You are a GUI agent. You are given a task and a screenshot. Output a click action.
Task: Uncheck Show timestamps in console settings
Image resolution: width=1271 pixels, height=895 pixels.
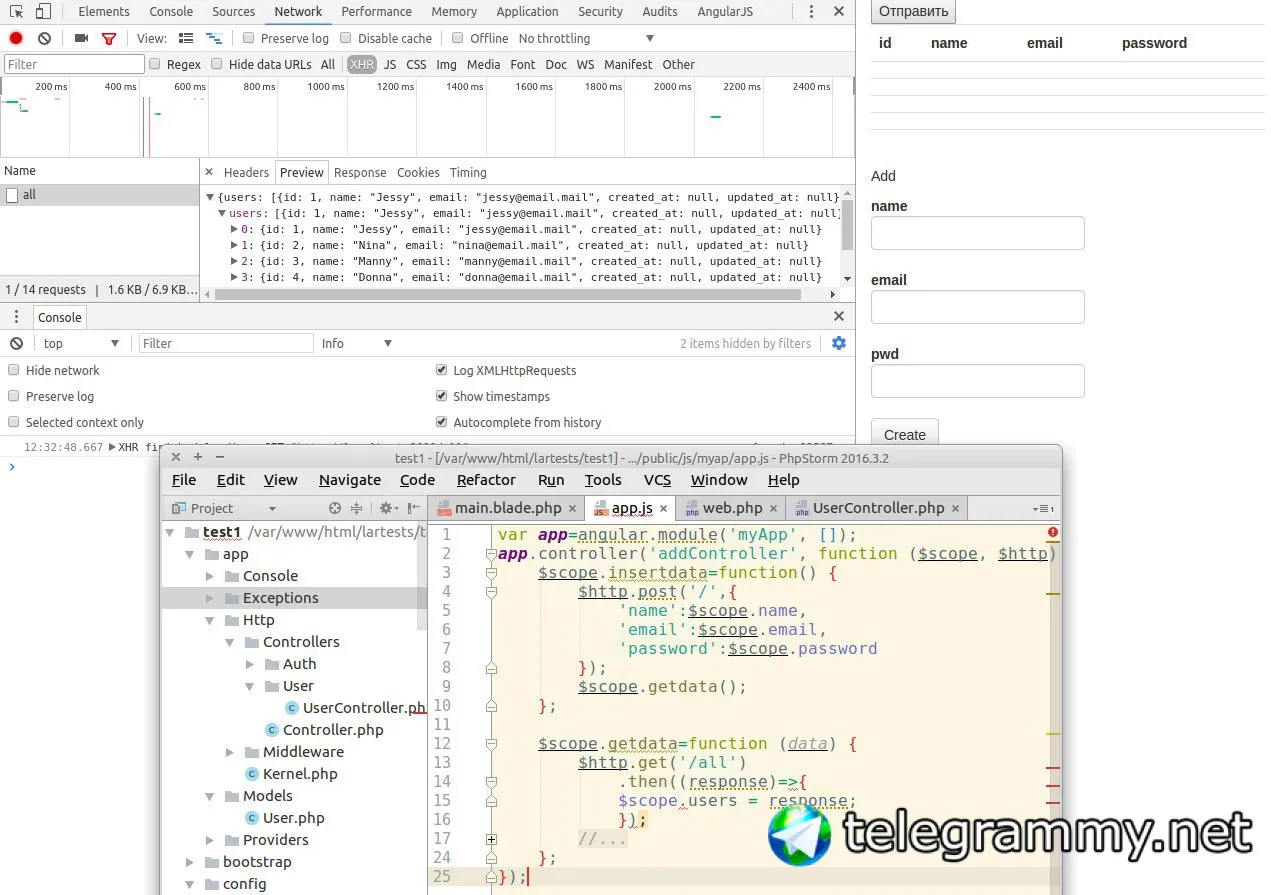[442, 396]
